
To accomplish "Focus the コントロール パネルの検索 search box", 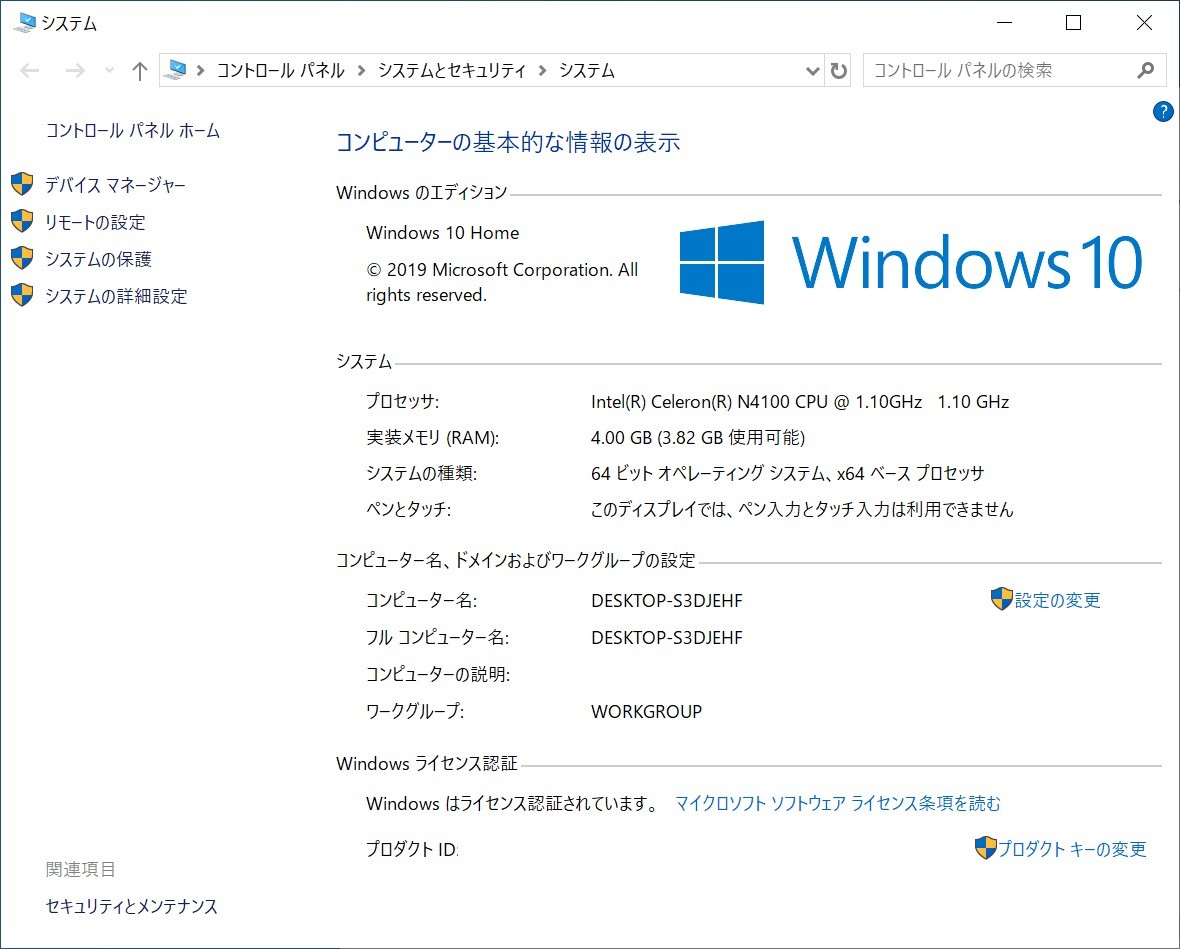I will tap(1014, 71).
